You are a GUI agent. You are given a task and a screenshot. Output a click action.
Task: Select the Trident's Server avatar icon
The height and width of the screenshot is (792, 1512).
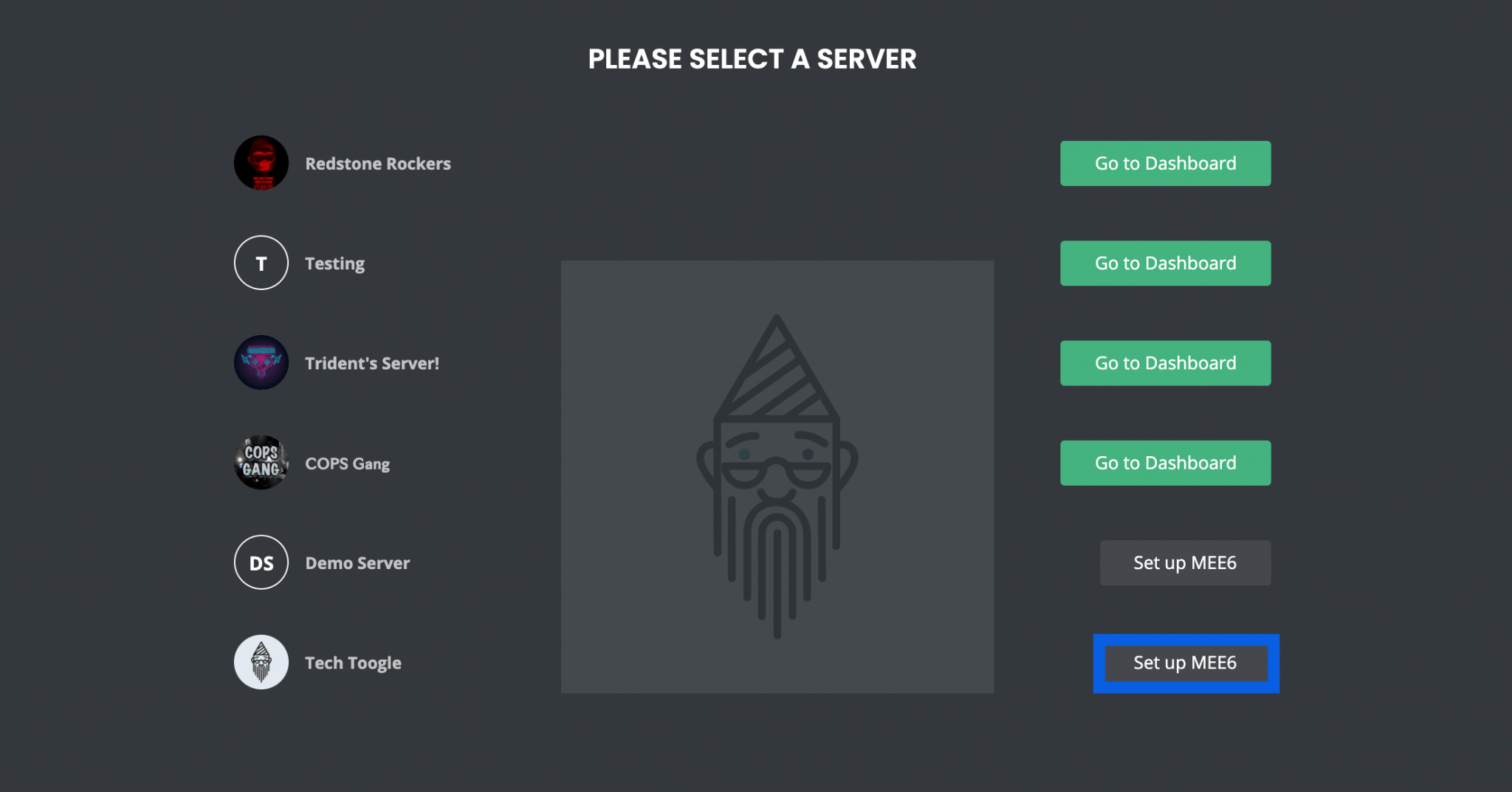(261, 363)
